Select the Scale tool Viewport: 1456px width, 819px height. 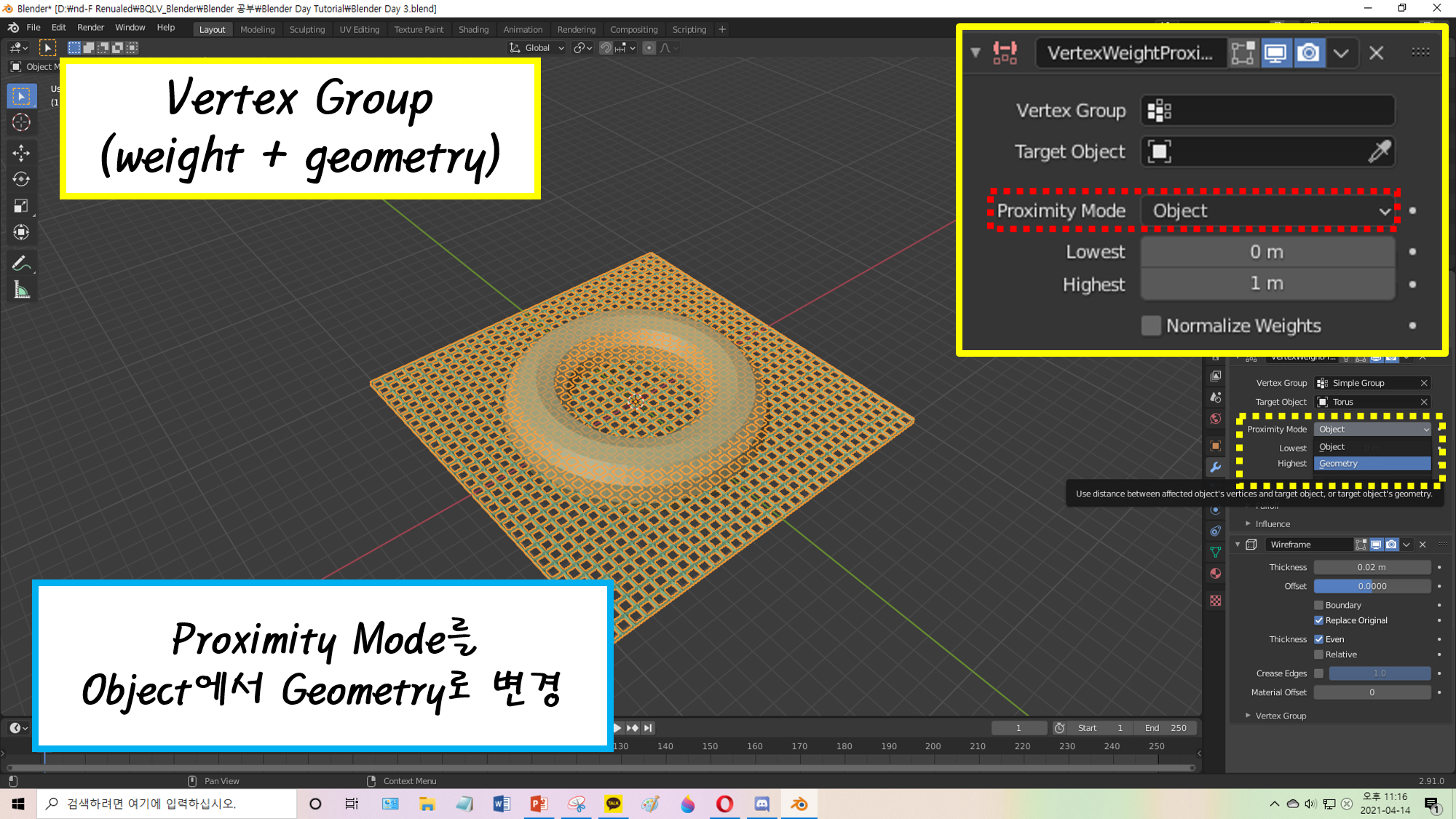coord(21,206)
